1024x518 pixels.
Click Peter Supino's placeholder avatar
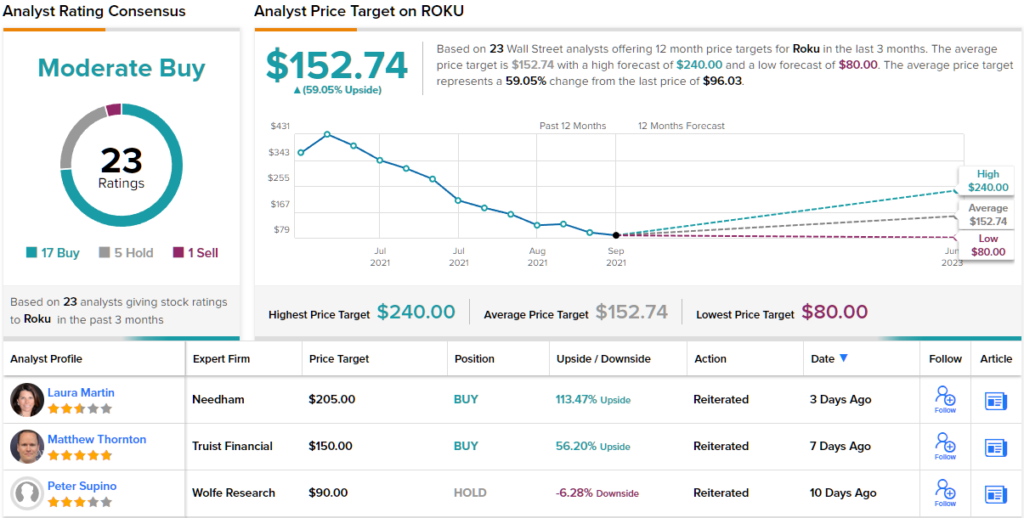tap(27, 494)
